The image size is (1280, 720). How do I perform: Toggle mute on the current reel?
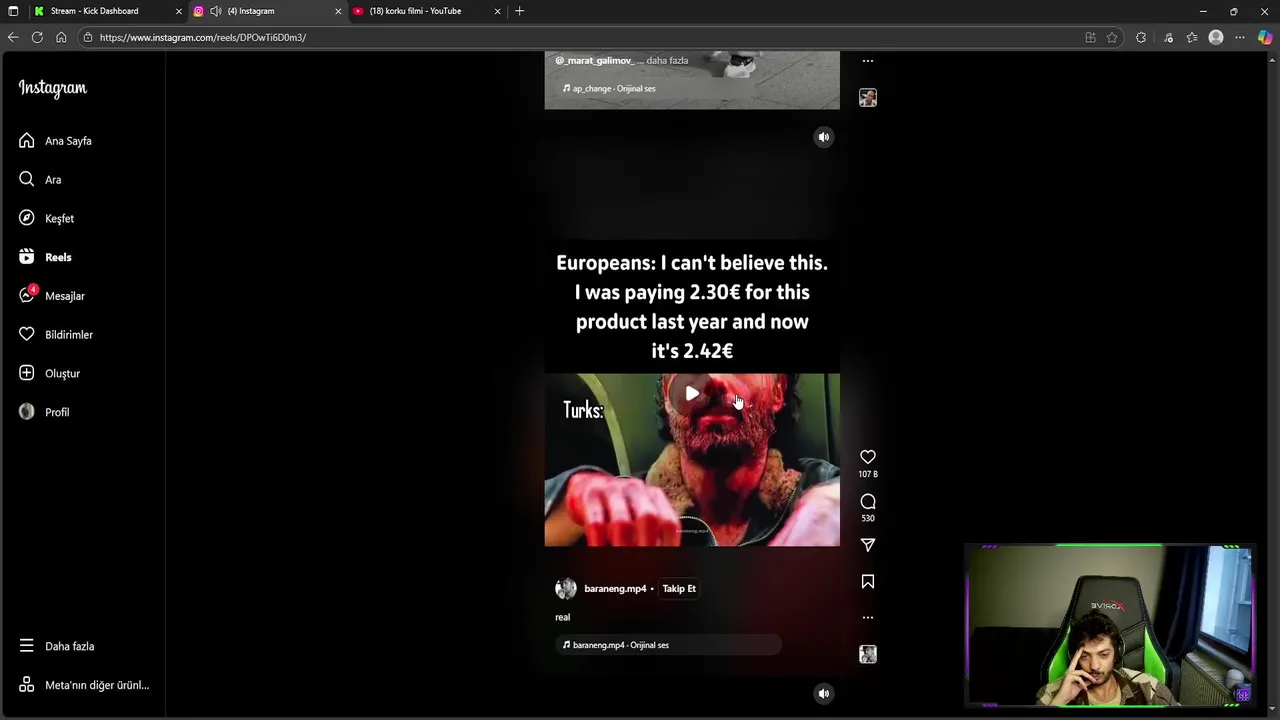pos(823,137)
